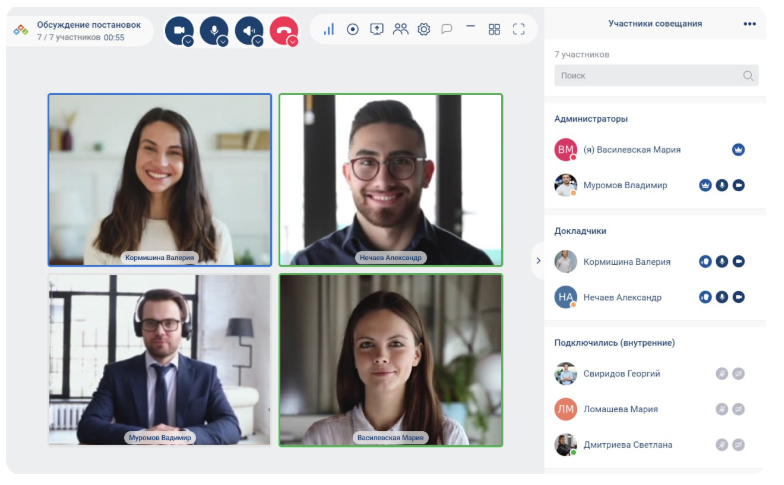This screenshot has height=485, width=784.
Task: Click the magnifier icon in search field
Action: click(x=748, y=76)
